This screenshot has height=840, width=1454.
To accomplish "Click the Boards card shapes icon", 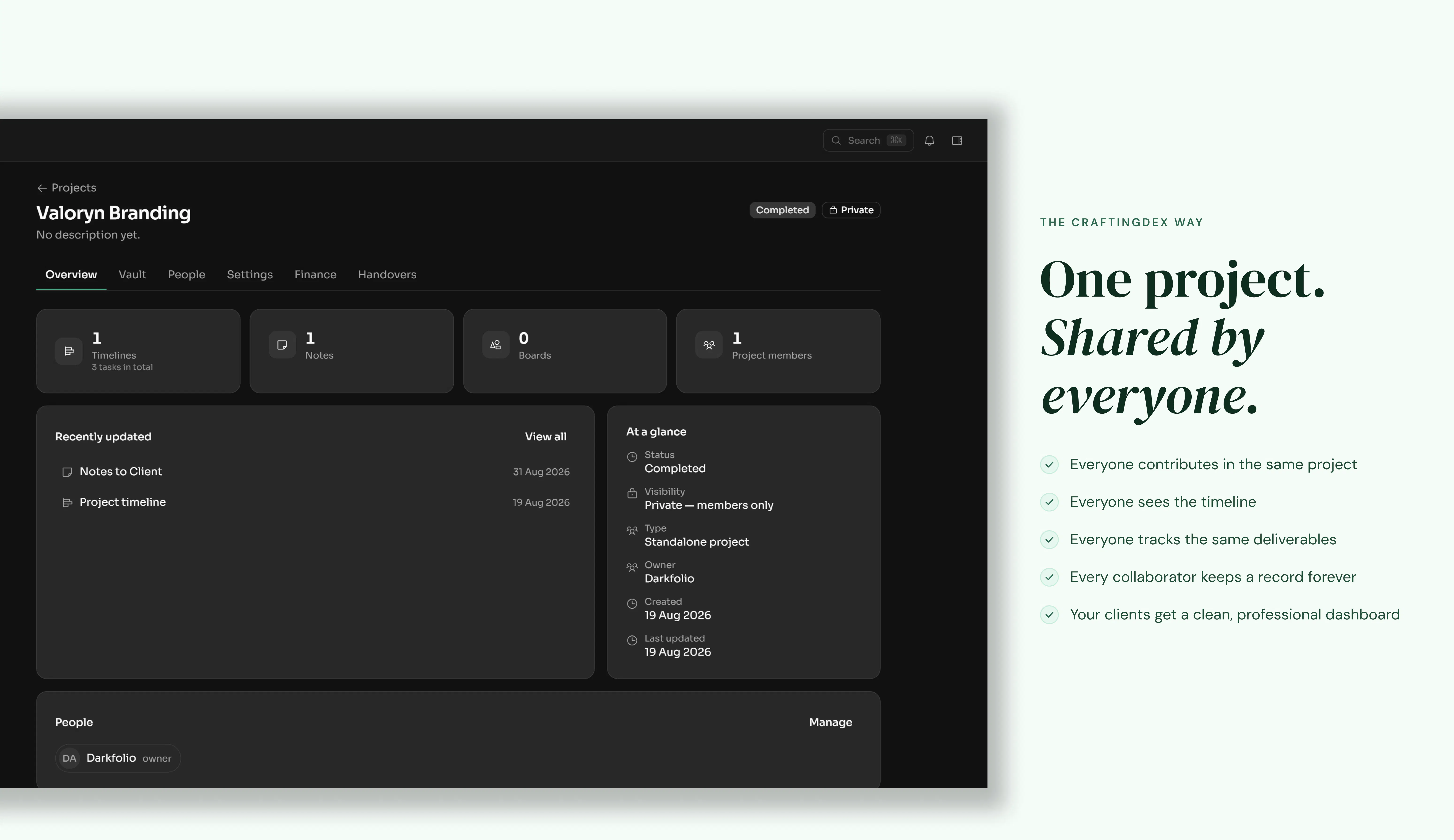I will [496, 345].
